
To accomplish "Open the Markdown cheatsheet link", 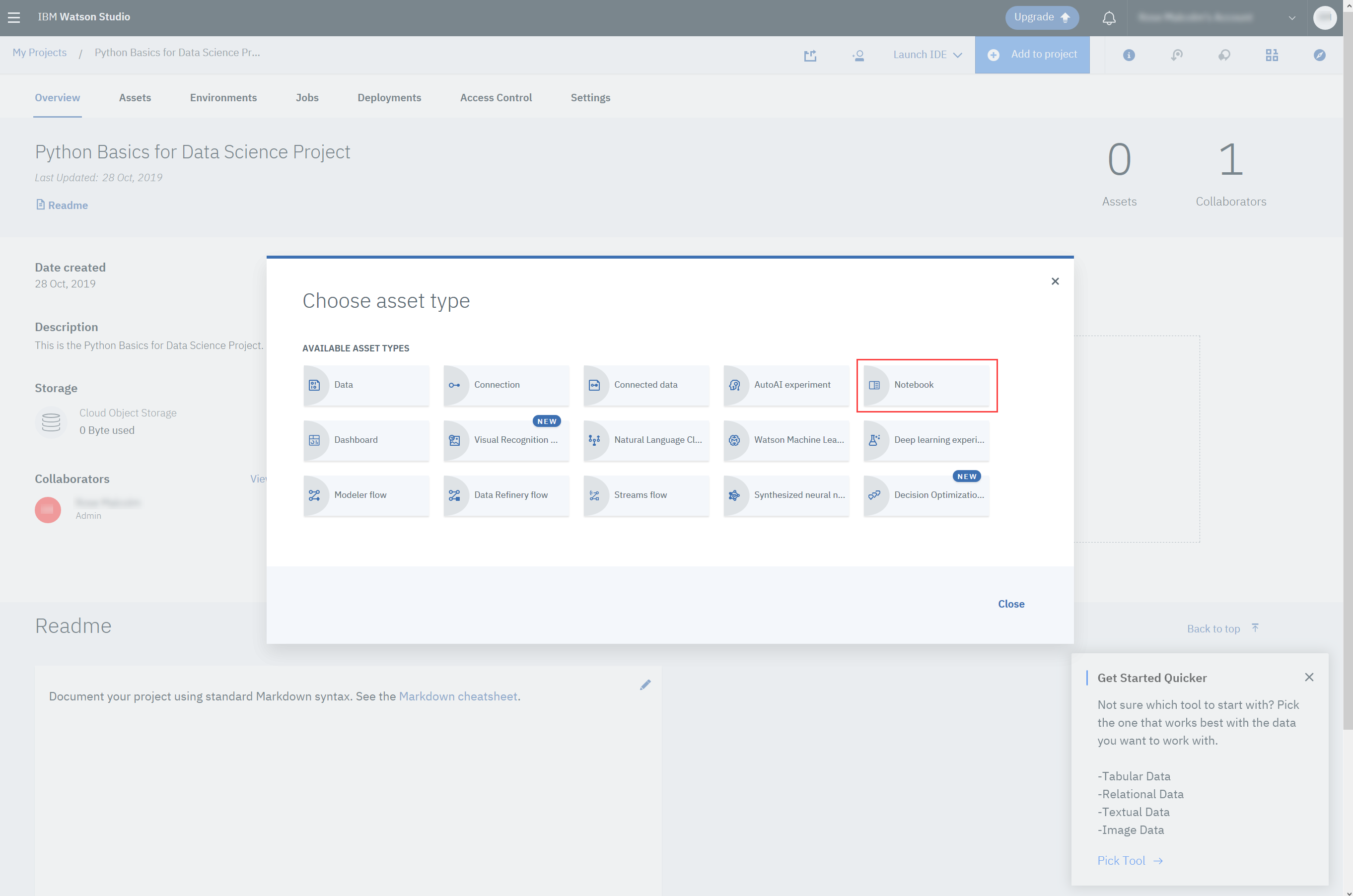I will 458,696.
